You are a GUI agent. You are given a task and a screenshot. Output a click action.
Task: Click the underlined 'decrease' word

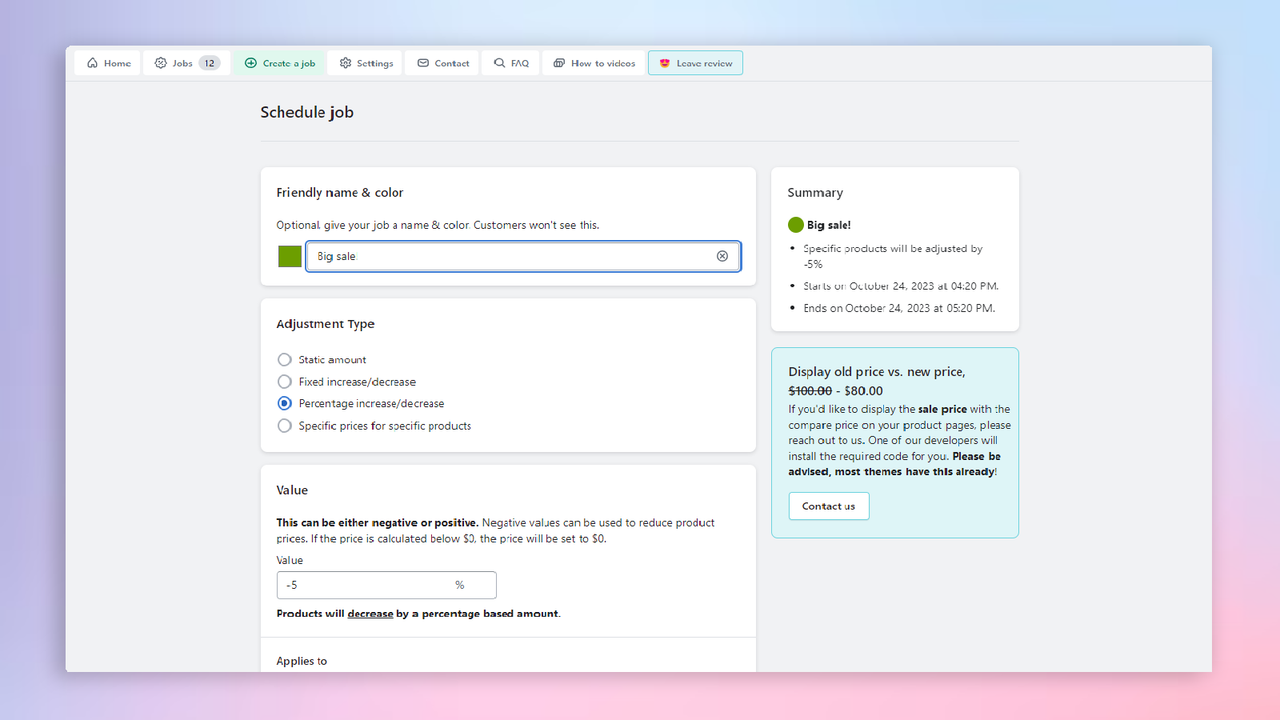click(370, 613)
